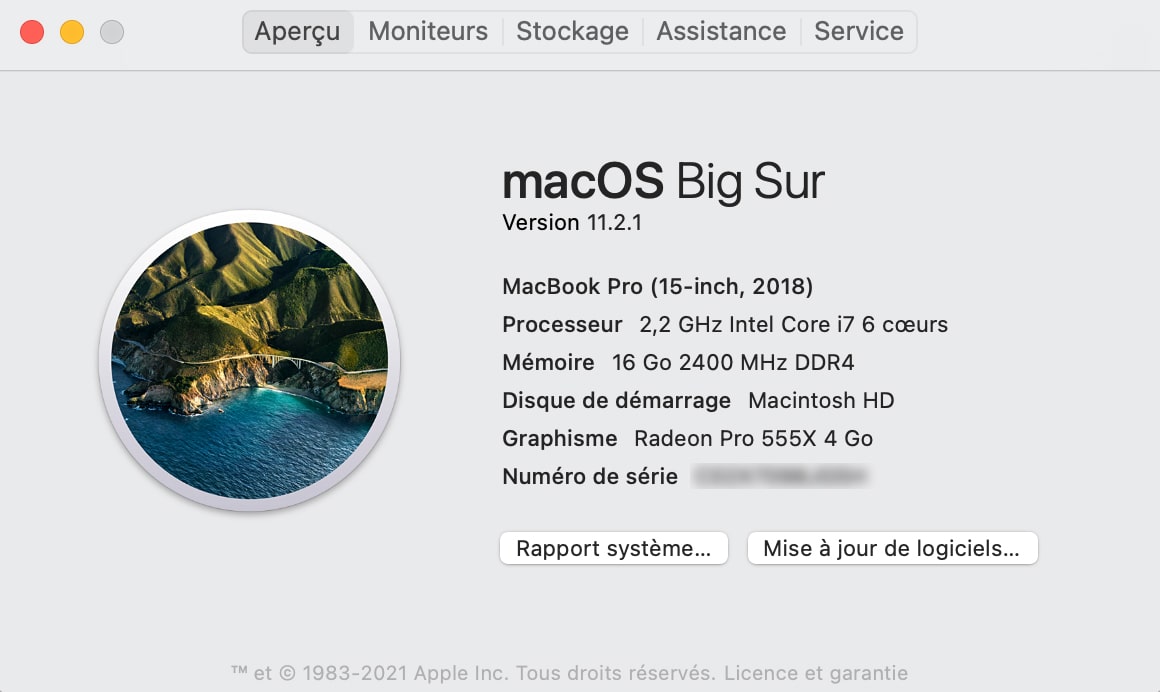Click the MacBook Pro model name line
The height and width of the screenshot is (692, 1160).
point(657,286)
